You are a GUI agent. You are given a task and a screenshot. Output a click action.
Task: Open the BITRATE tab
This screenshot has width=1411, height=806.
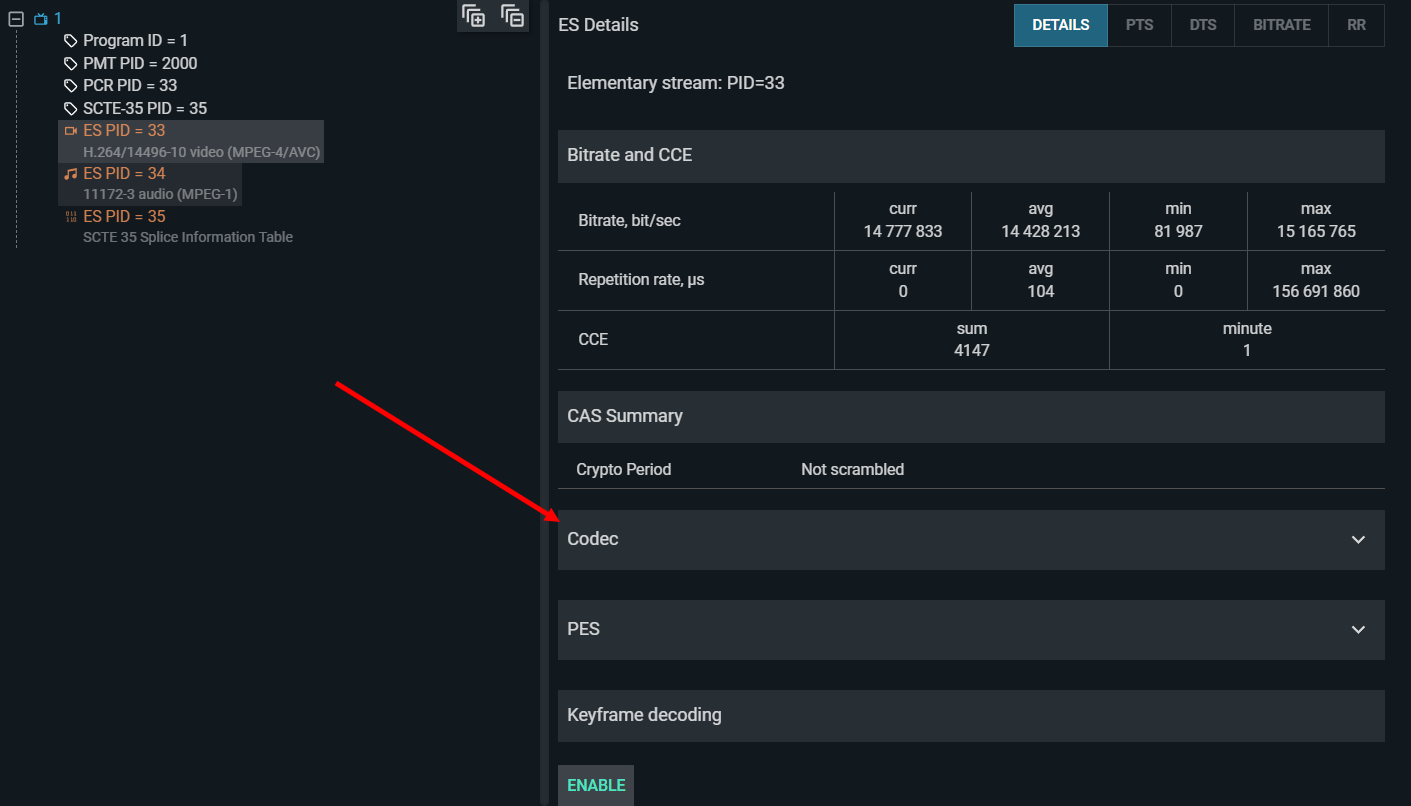[x=1281, y=25]
